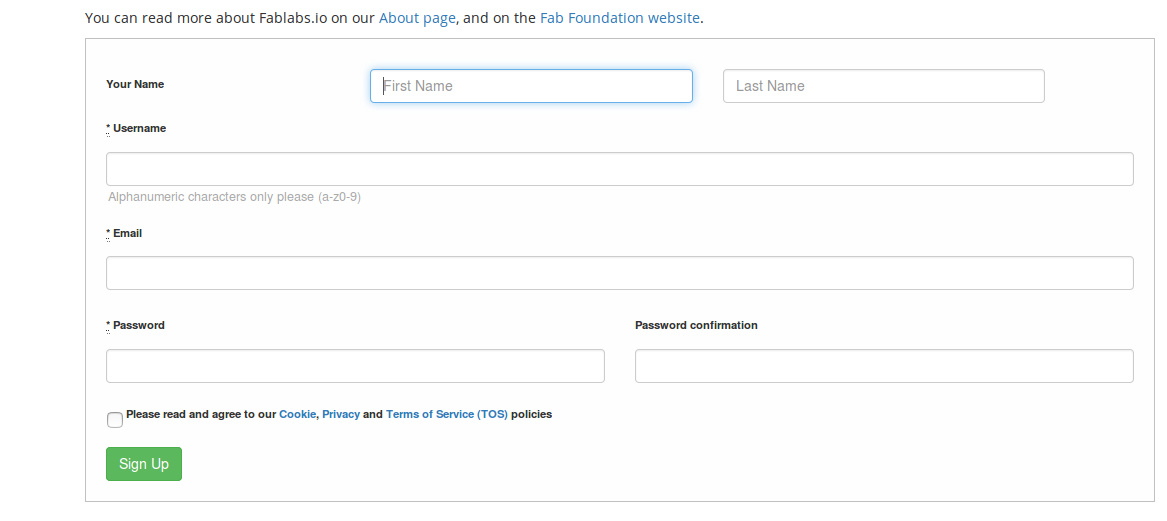The height and width of the screenshot is (521, 1167).
Task: Tick the agree-to-policies checkbox
Action: [115, 420]
